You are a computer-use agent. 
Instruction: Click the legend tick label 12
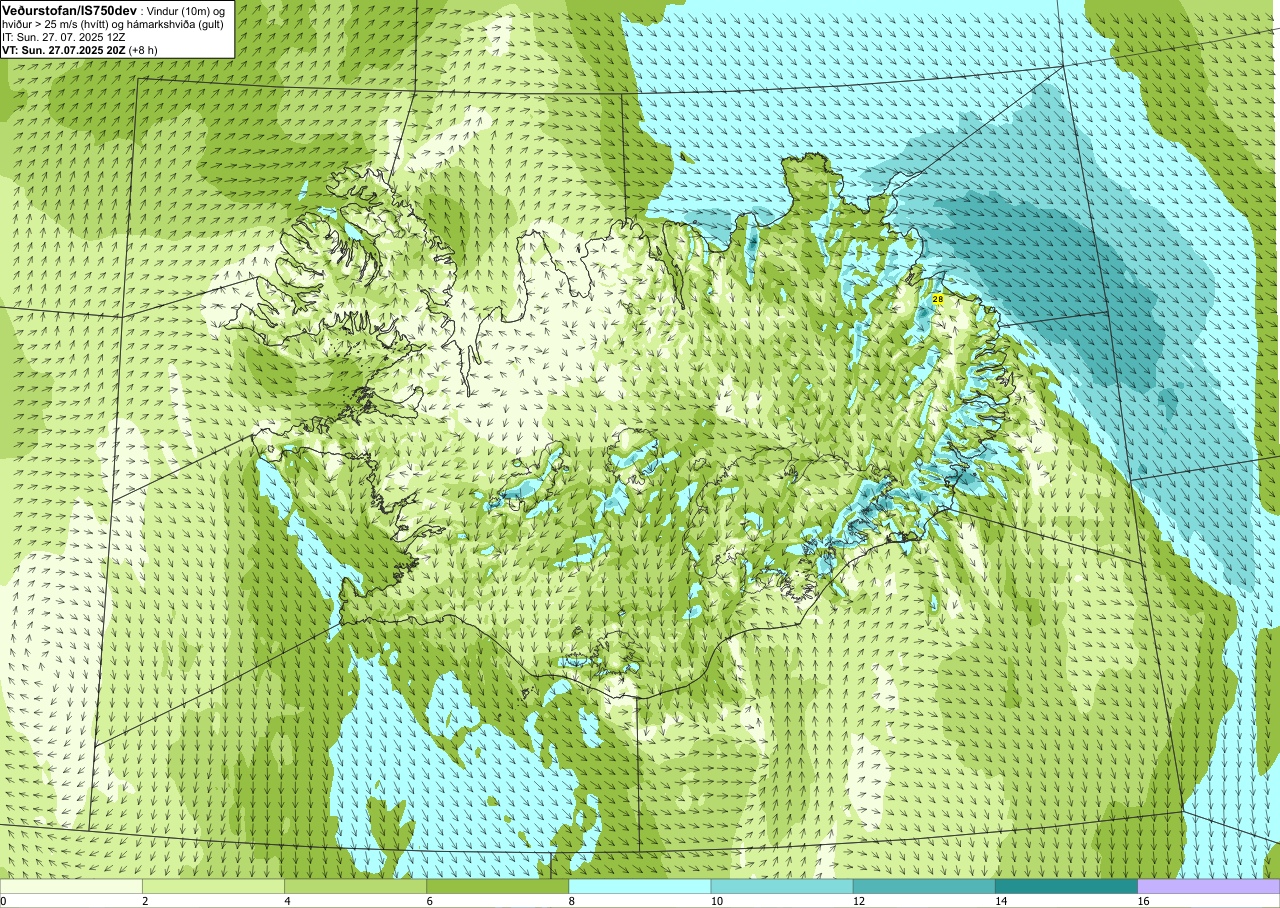pos(859,901)
